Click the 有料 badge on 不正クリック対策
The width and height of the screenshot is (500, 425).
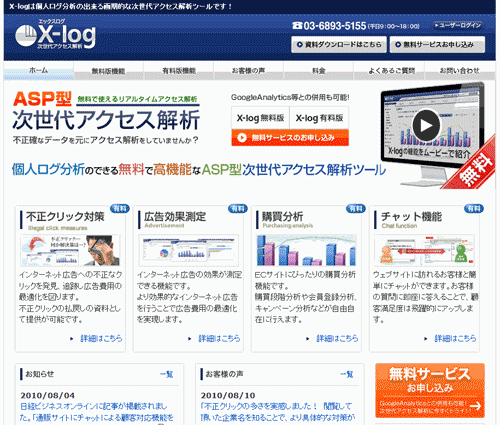point(119,209)
